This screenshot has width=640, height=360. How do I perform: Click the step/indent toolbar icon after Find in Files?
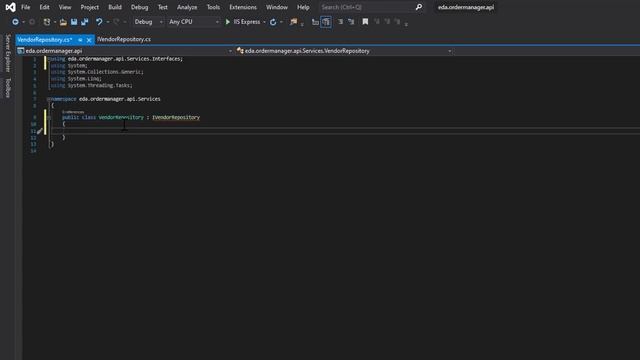[x=315, y=22]
